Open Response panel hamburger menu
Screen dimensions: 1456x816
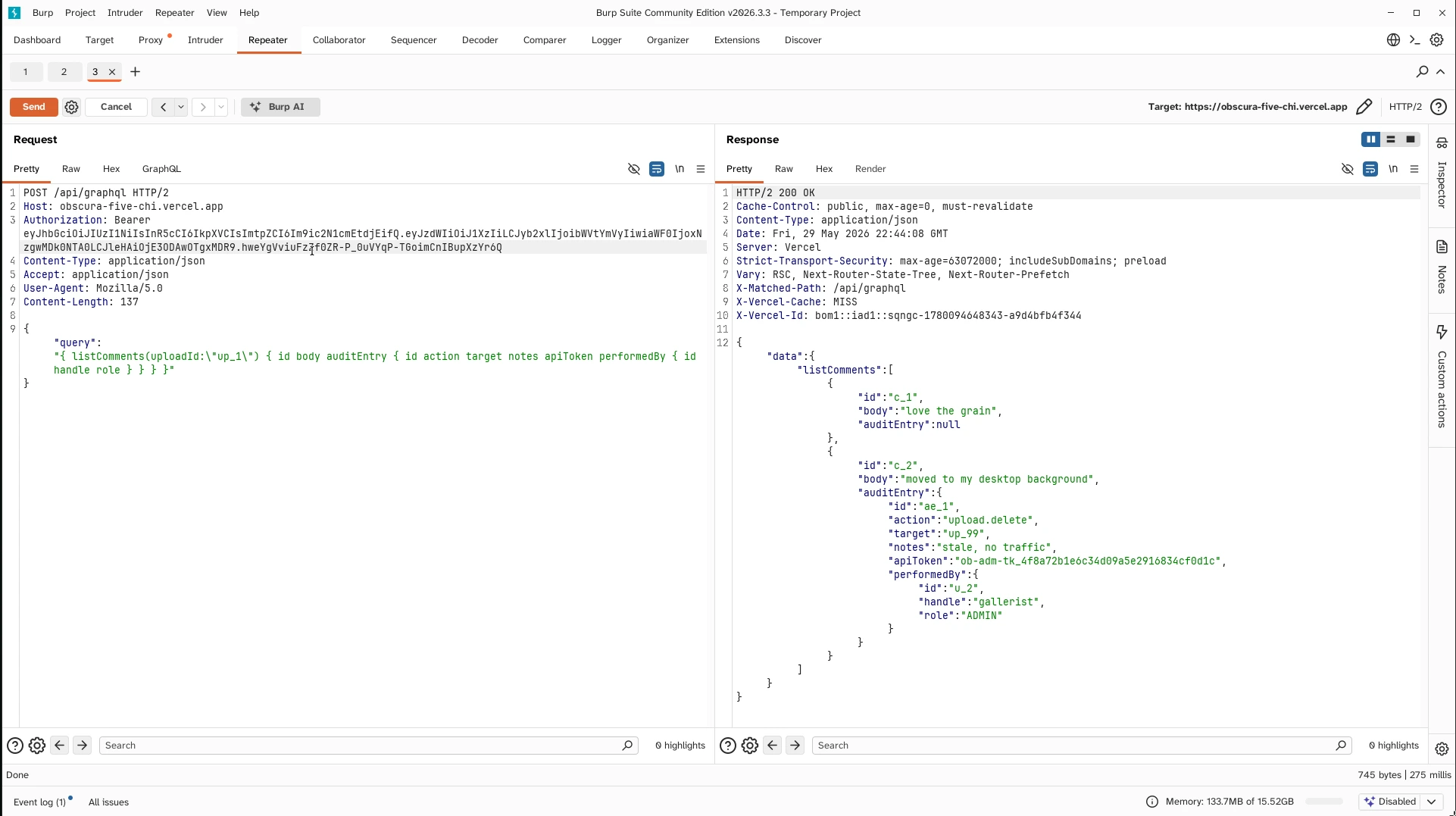pos(1414,169)
